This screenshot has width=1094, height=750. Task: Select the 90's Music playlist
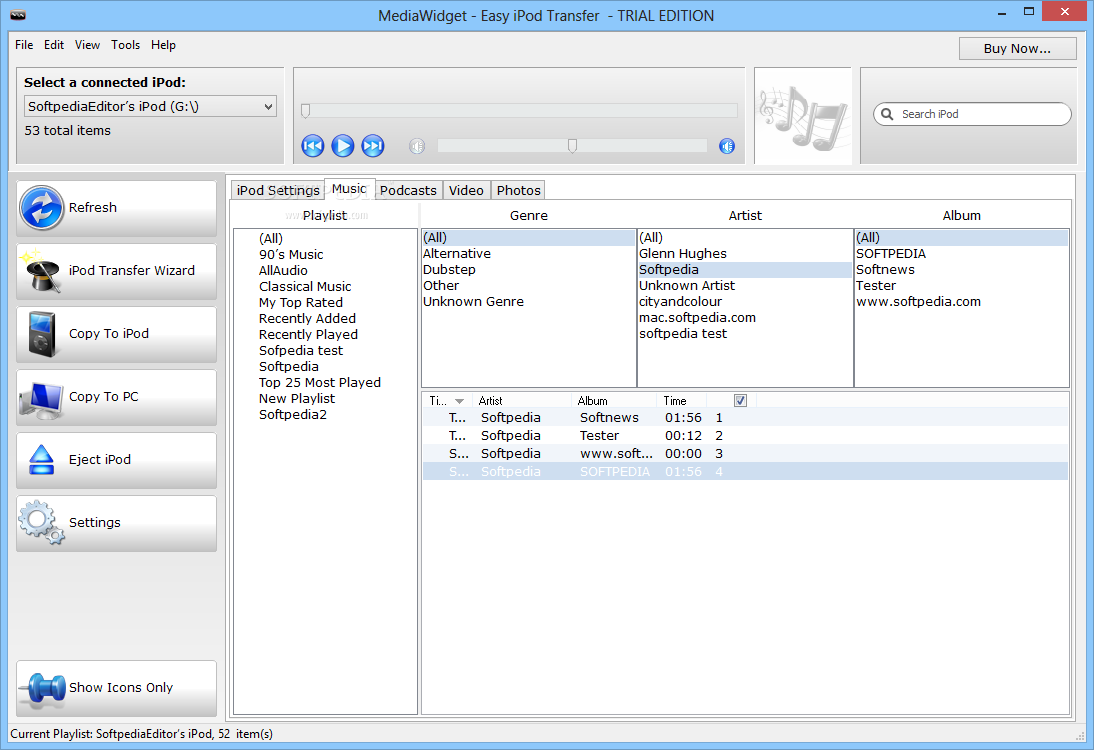click(291, 255)
